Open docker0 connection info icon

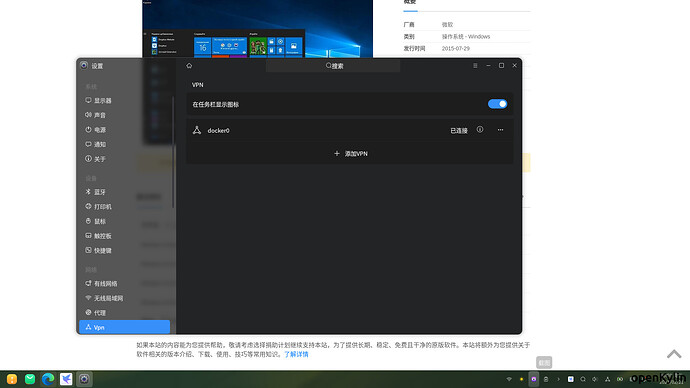tap(480, 130)
